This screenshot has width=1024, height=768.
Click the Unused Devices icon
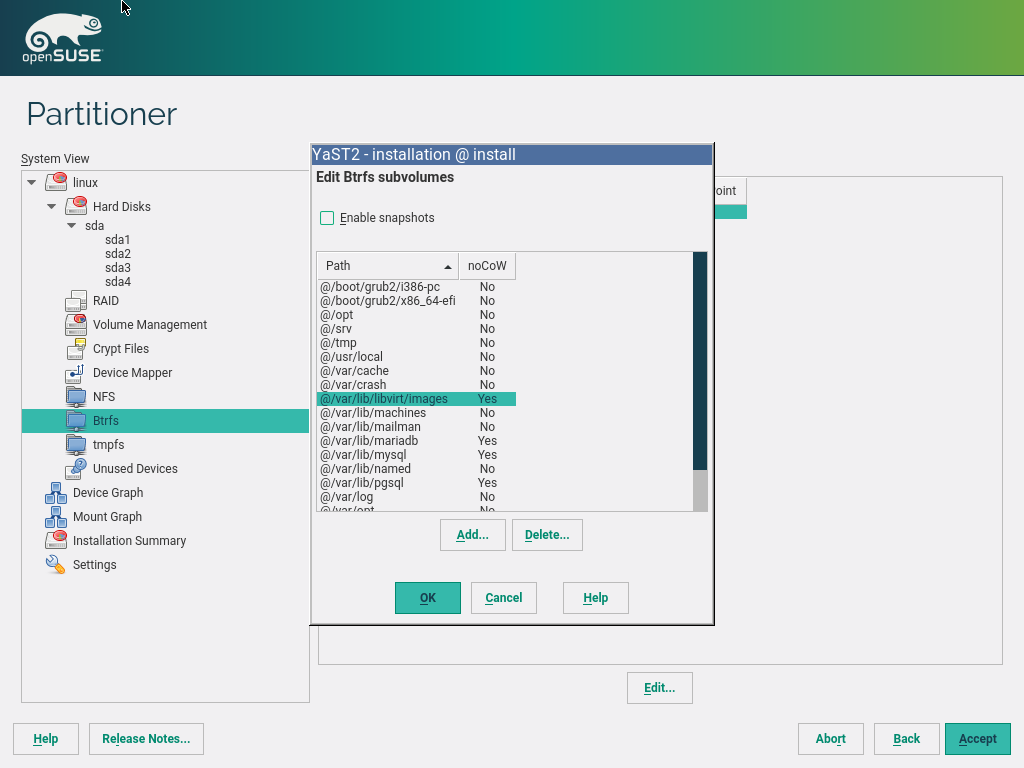[76, 469]
